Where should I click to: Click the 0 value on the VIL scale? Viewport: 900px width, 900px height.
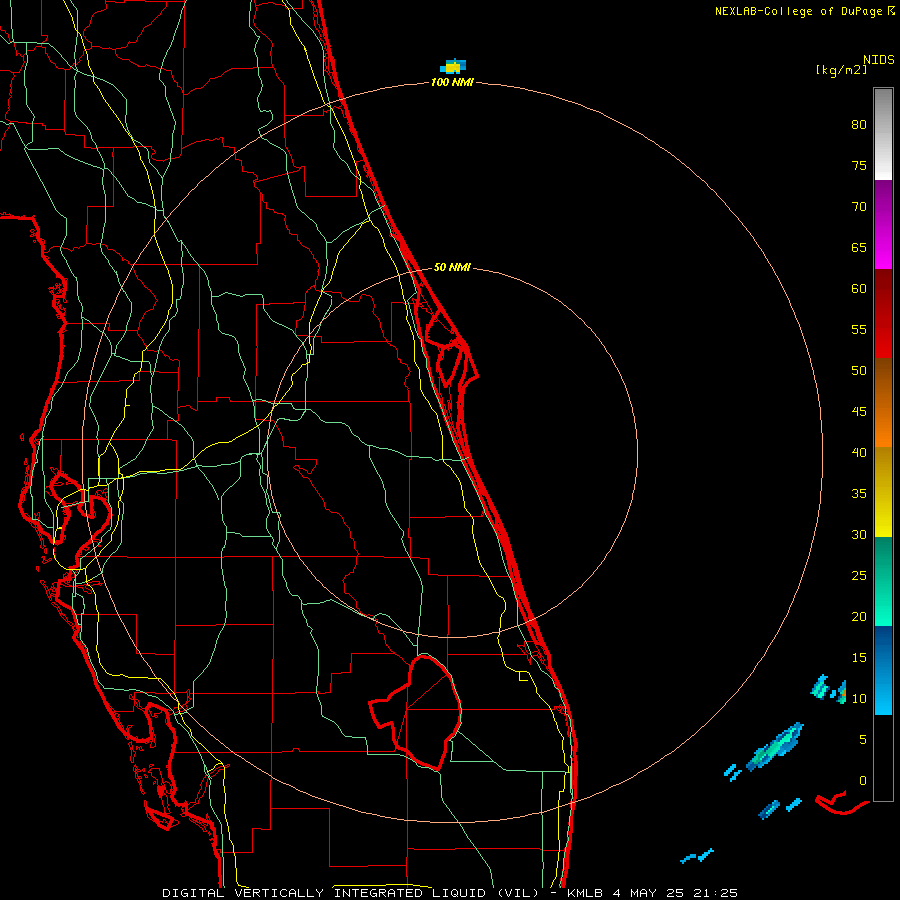point(863,781)
